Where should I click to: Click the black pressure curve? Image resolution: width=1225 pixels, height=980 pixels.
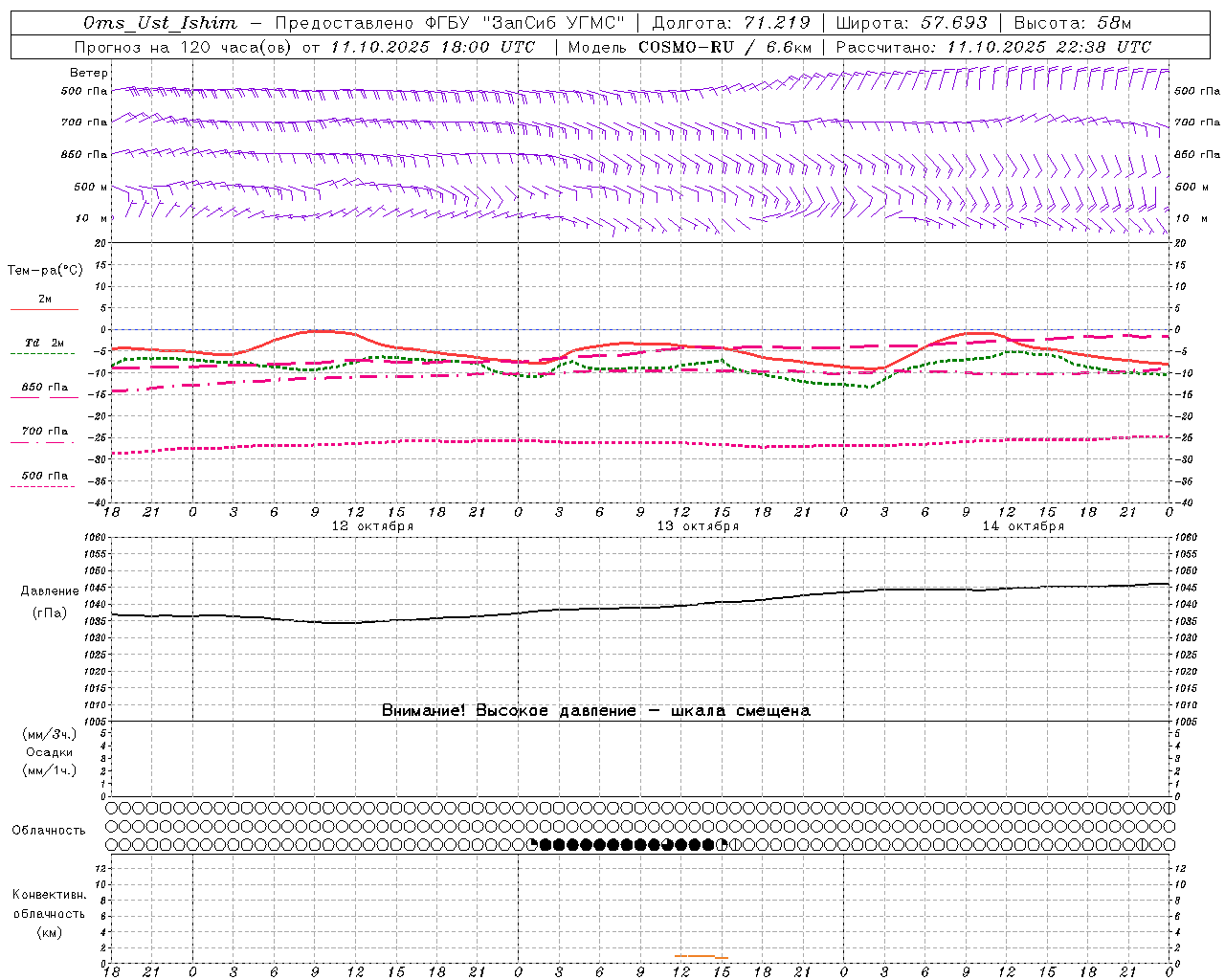click(640, 606)
